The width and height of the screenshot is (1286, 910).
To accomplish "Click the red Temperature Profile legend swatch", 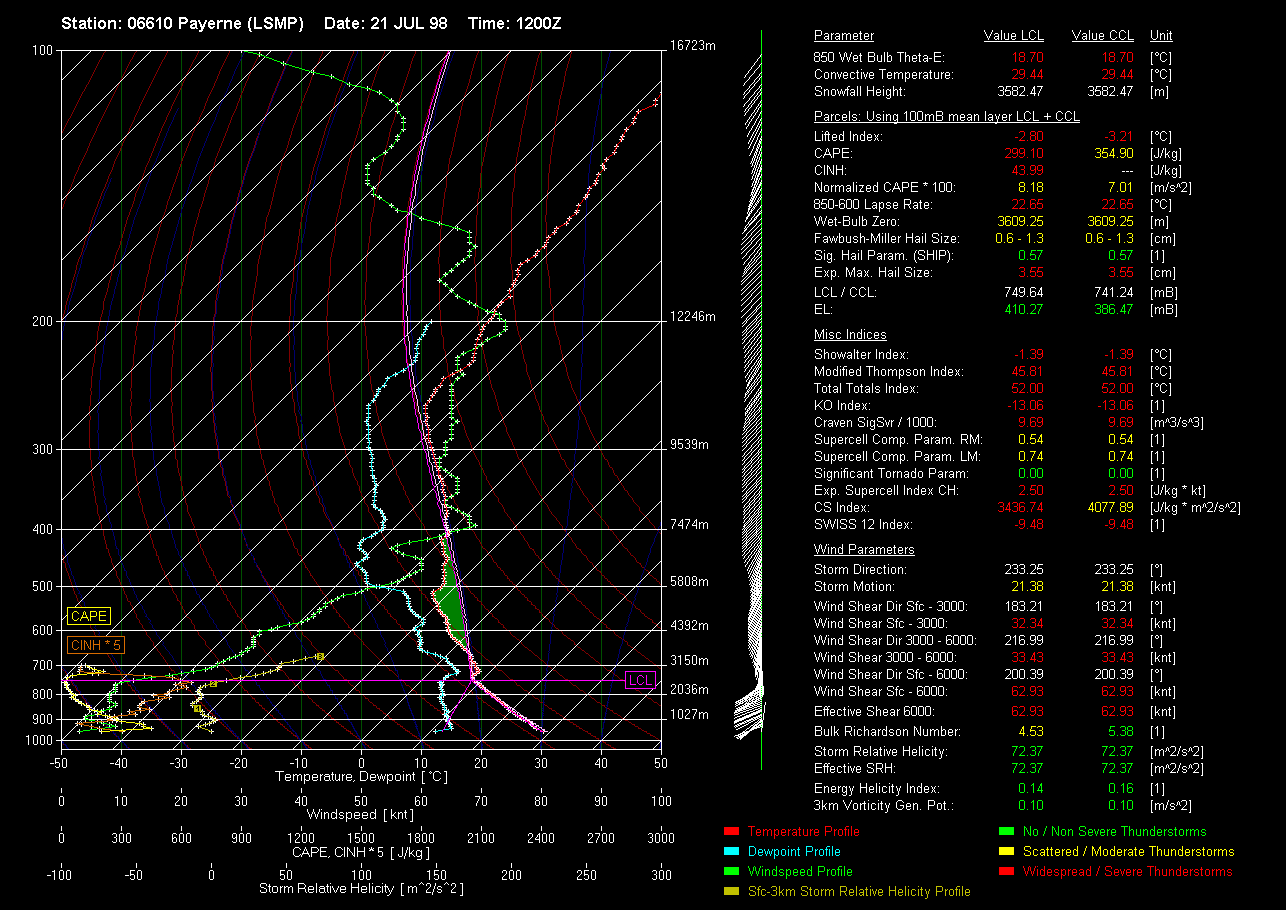I will 730,831.
